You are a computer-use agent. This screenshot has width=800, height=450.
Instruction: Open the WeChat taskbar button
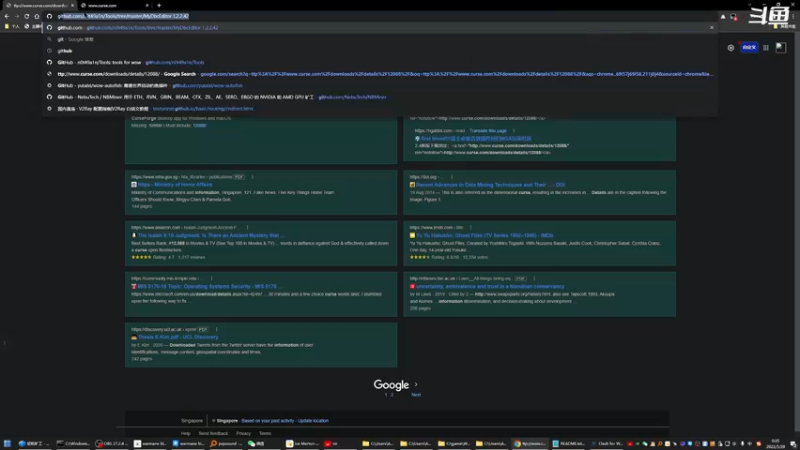point(256,444)
